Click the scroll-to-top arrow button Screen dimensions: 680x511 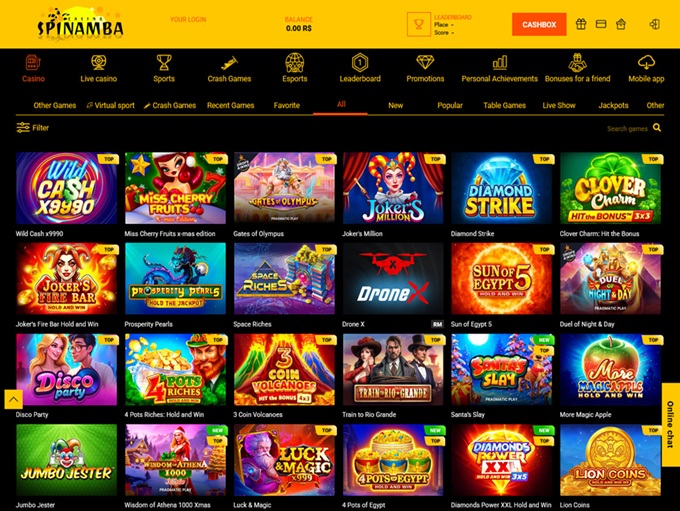coord(13,399)
